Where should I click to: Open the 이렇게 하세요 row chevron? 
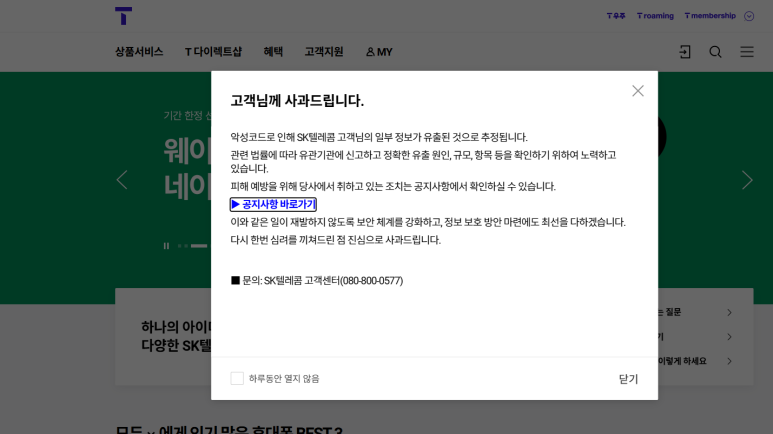[x=730, y=361]
